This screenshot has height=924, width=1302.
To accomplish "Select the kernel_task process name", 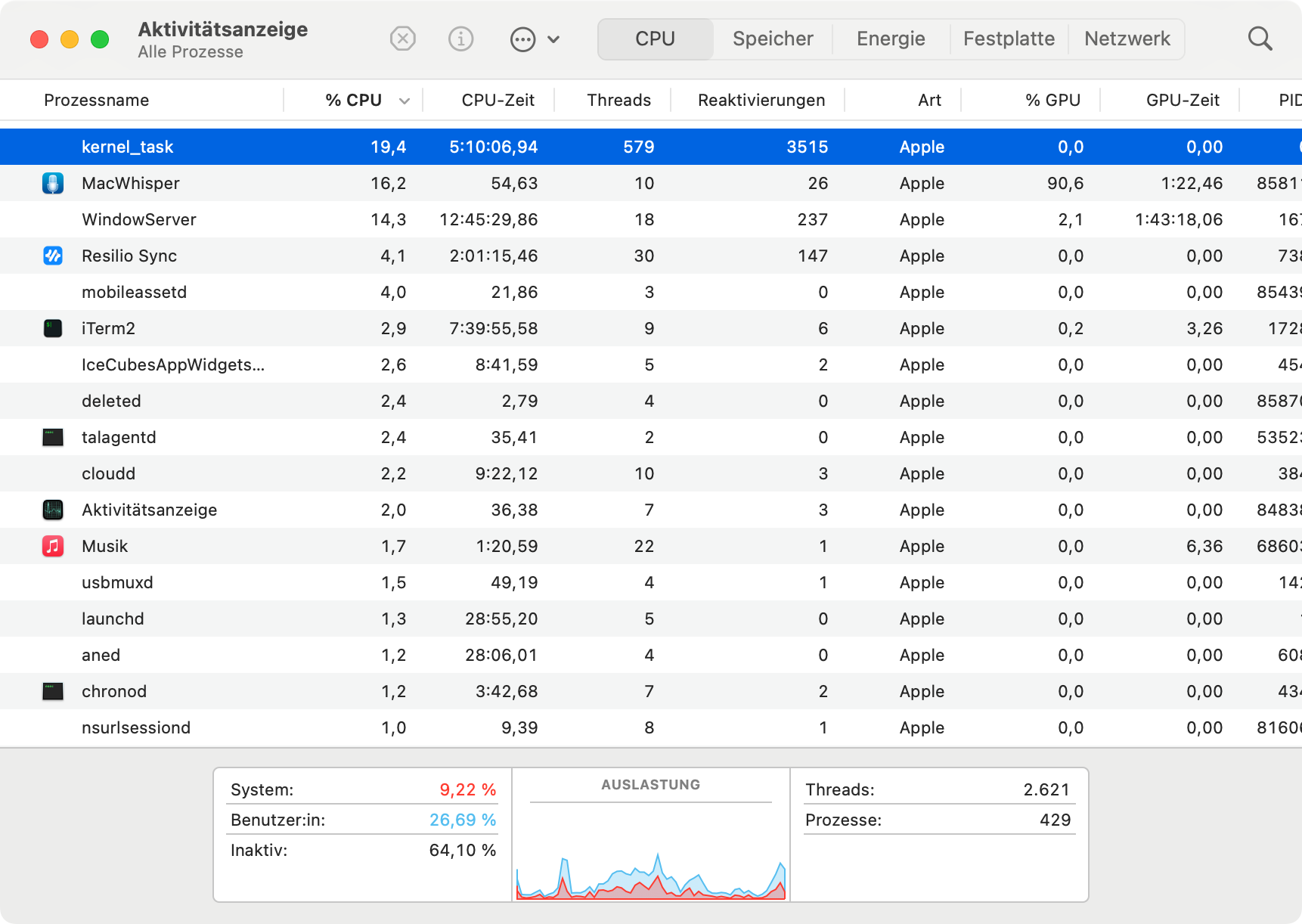I will 127,147.
